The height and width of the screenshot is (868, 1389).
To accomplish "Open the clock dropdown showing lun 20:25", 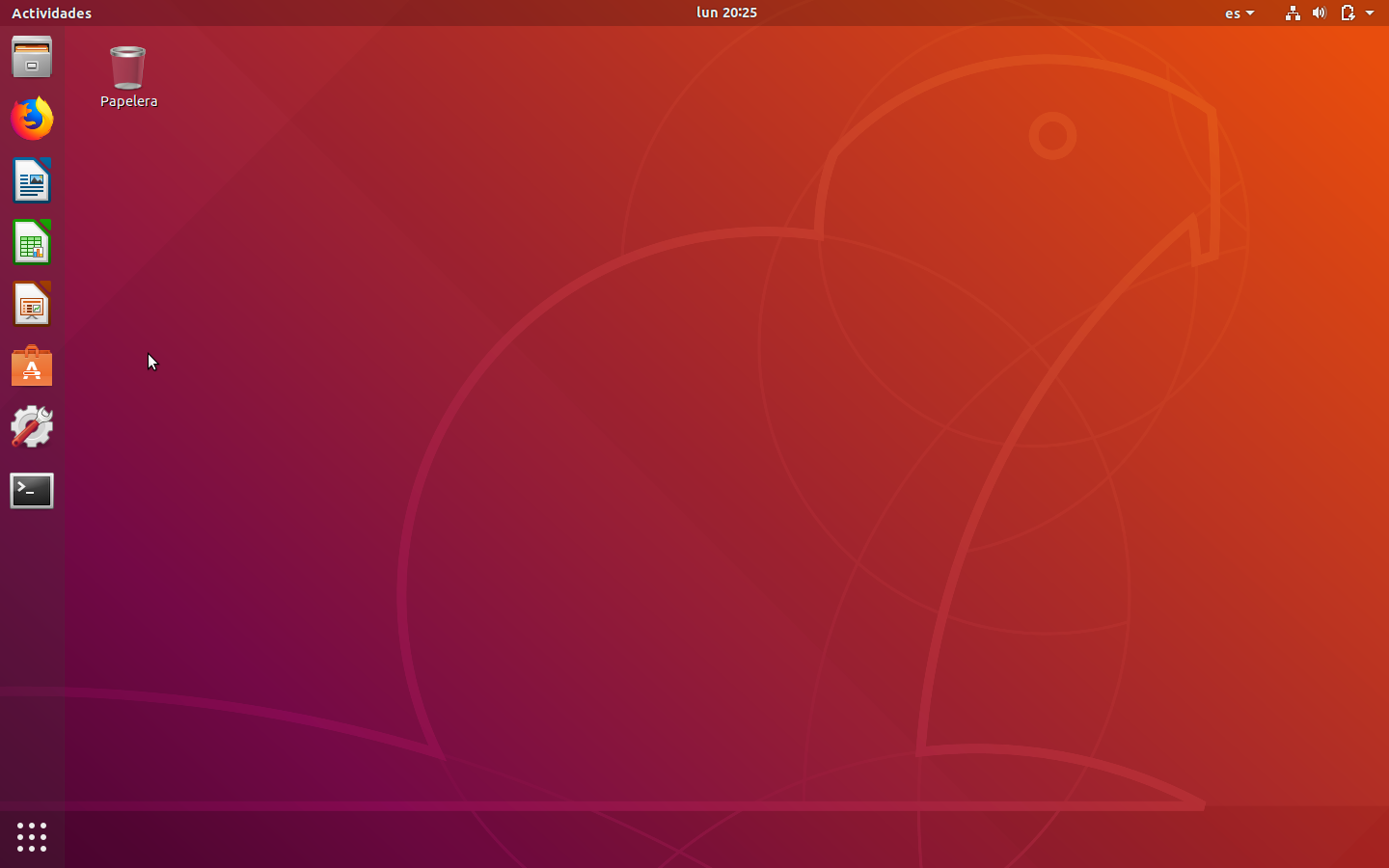I will click(x=726, y=13).
